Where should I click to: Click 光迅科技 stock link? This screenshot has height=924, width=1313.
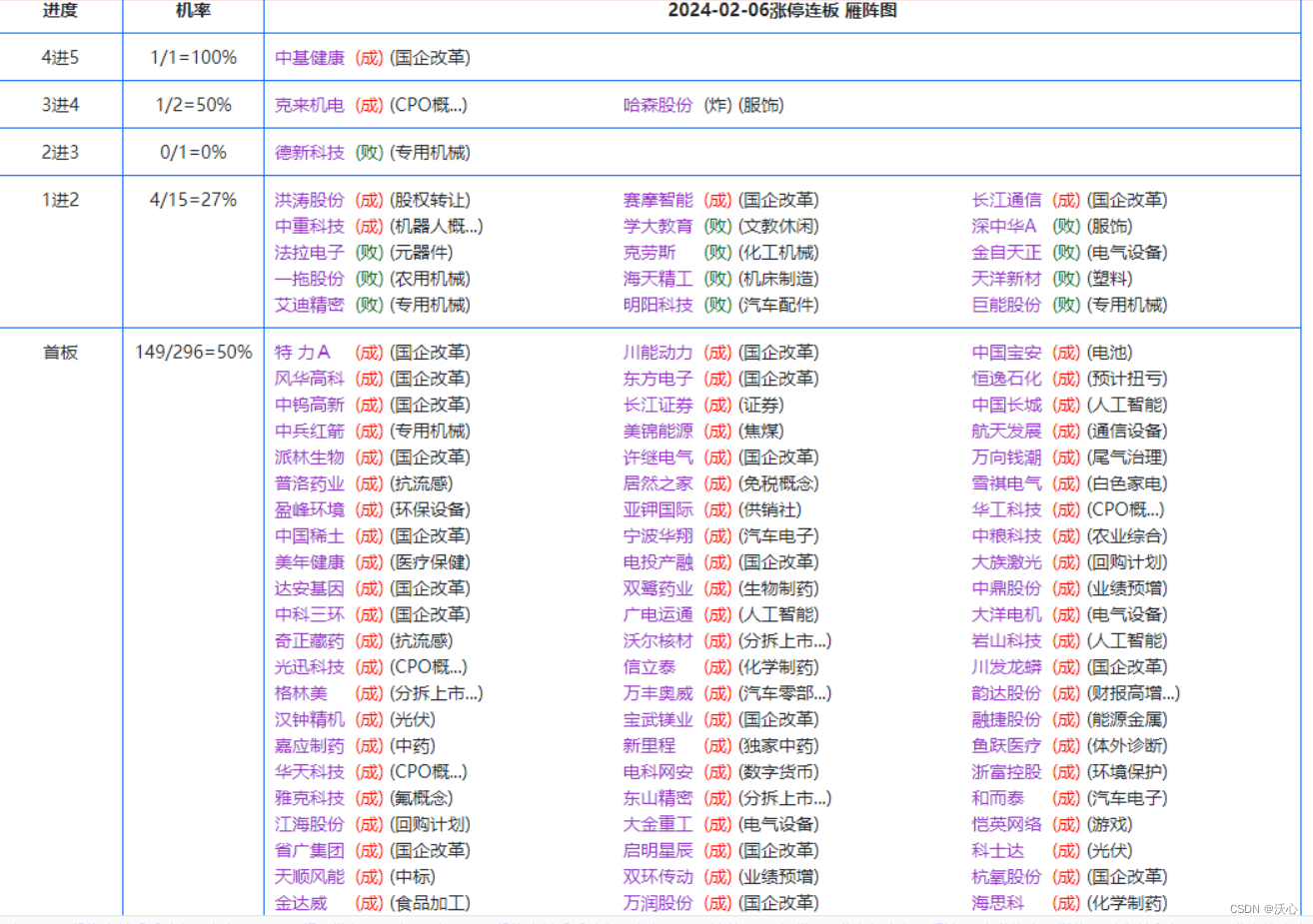point(310,667)
